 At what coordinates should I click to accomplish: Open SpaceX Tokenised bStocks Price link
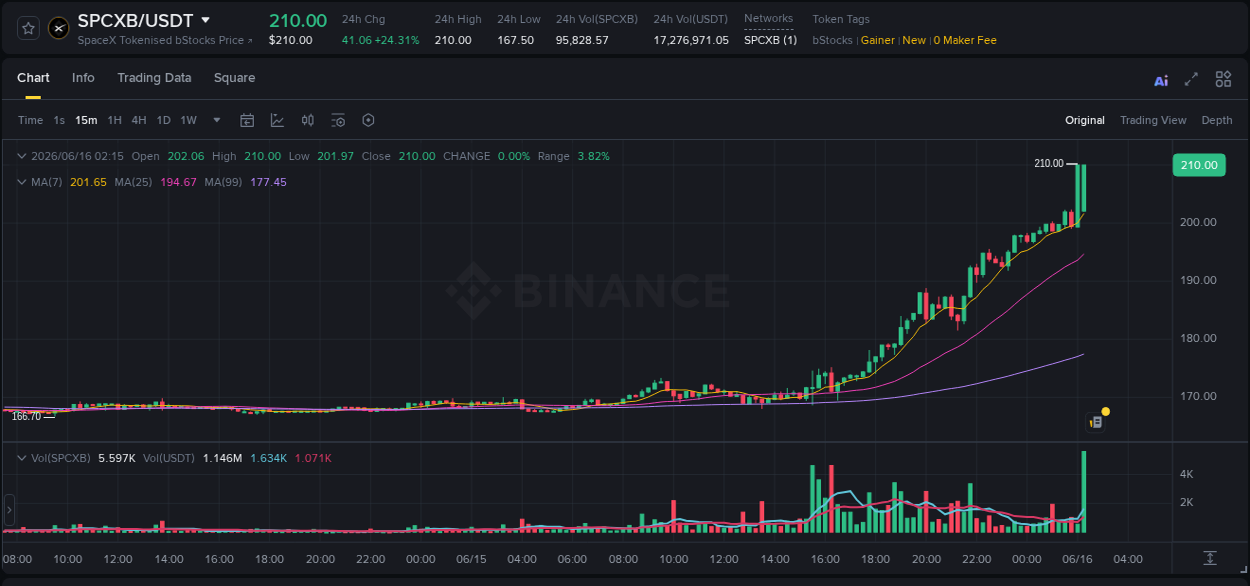point(165,40)
